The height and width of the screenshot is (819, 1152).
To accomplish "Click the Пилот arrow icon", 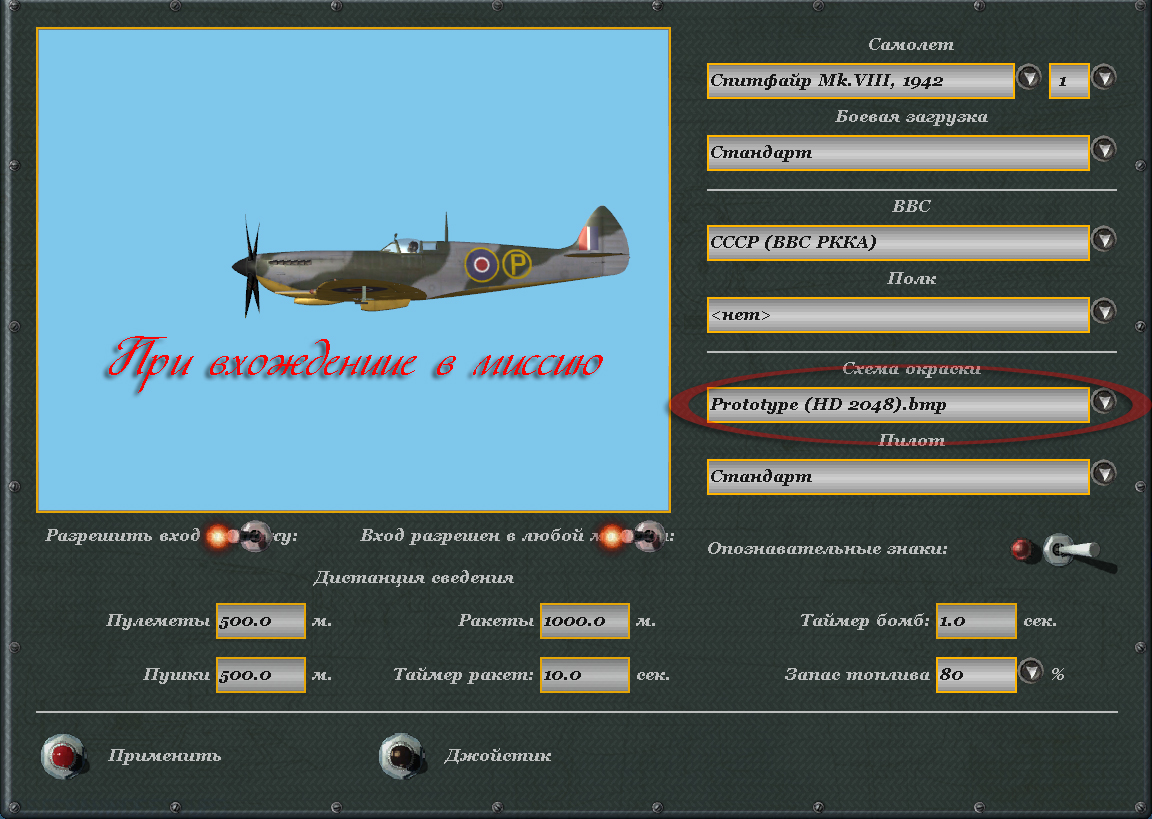I will click(x=1104, y=473).
